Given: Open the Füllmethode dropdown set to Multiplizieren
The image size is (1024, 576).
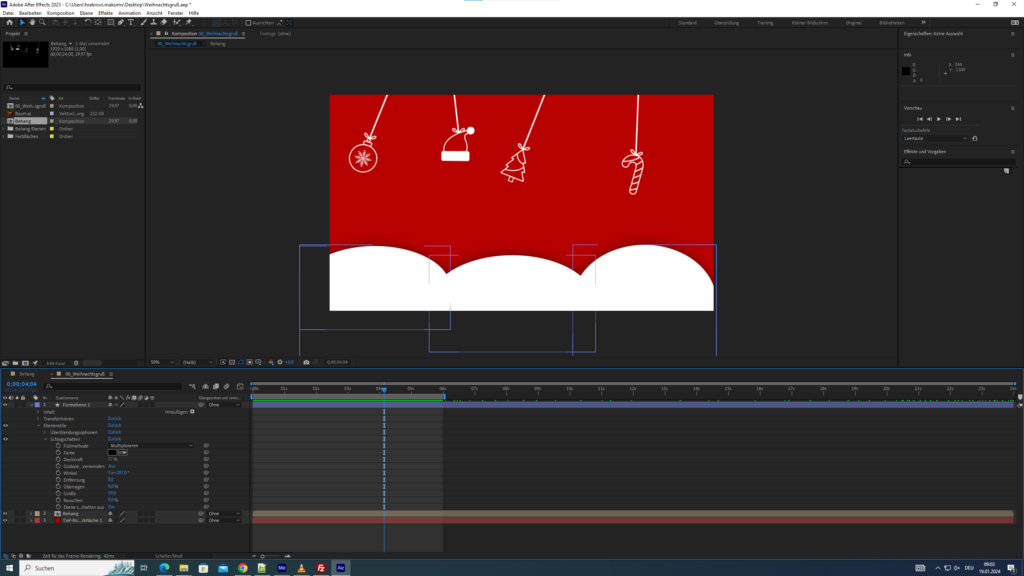Looking at the screenshot, I should [x=150, y=445].
